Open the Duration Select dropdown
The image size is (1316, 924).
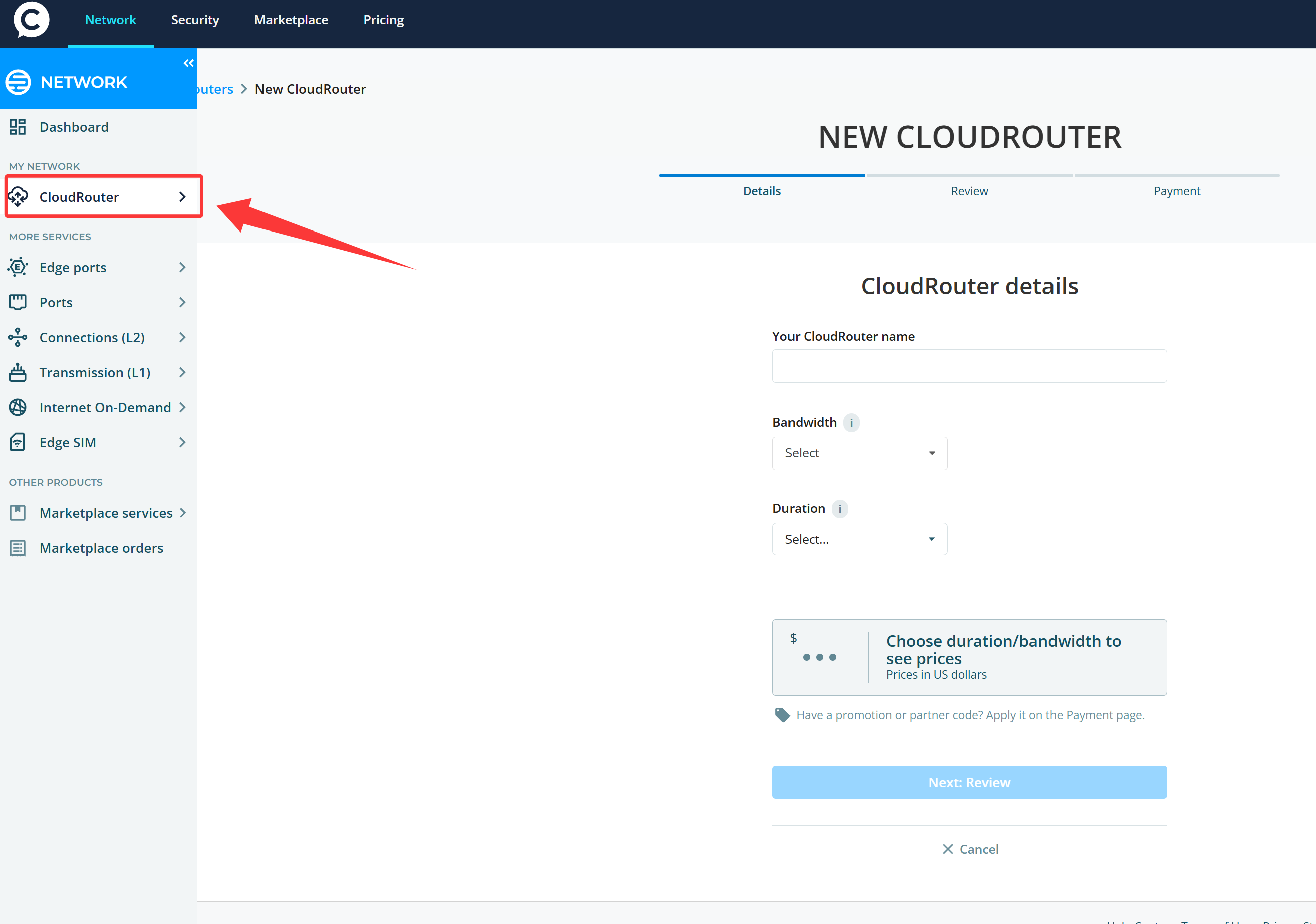859,539
